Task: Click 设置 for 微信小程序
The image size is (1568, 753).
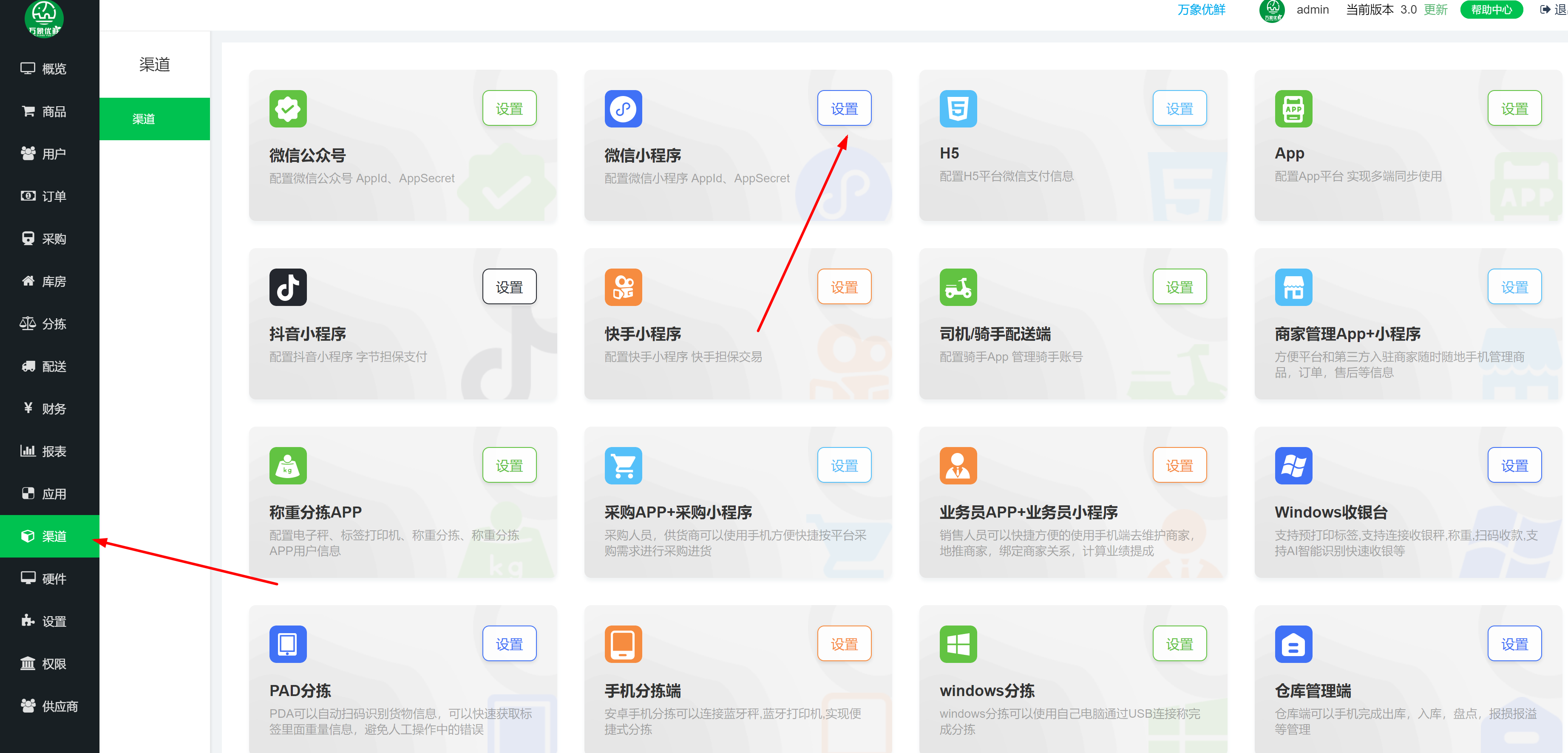Action: [844, 108]
